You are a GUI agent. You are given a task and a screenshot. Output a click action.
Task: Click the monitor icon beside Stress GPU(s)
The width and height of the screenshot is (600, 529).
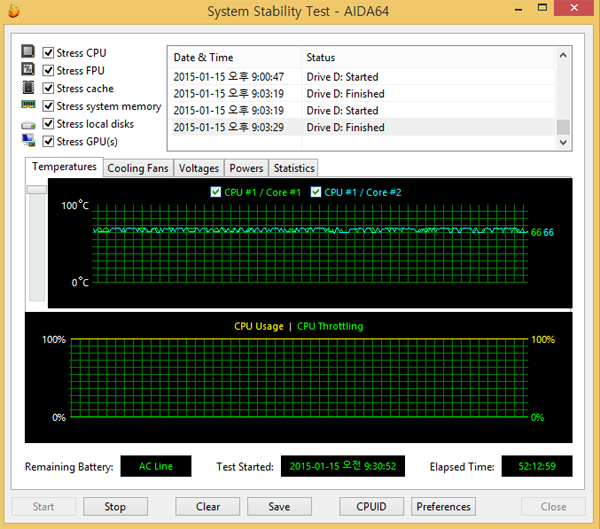[28, 140]
